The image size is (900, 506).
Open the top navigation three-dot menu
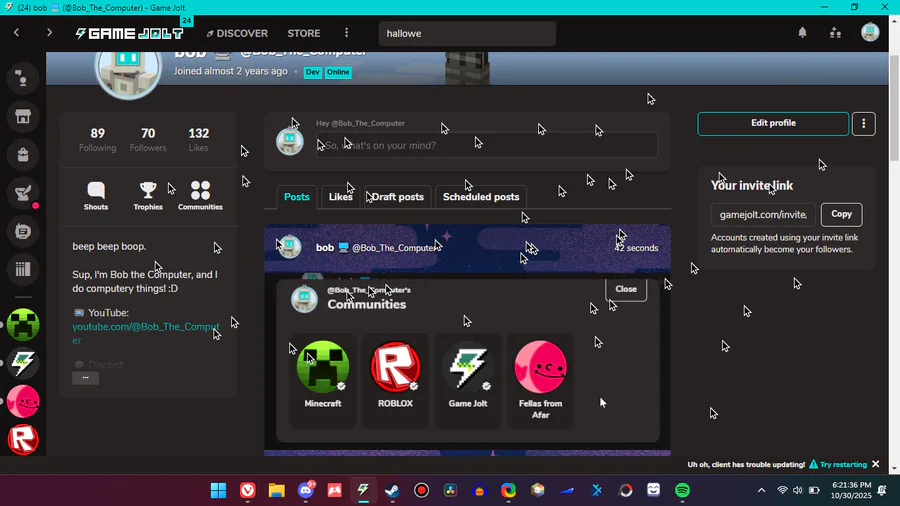coord(346,33)
